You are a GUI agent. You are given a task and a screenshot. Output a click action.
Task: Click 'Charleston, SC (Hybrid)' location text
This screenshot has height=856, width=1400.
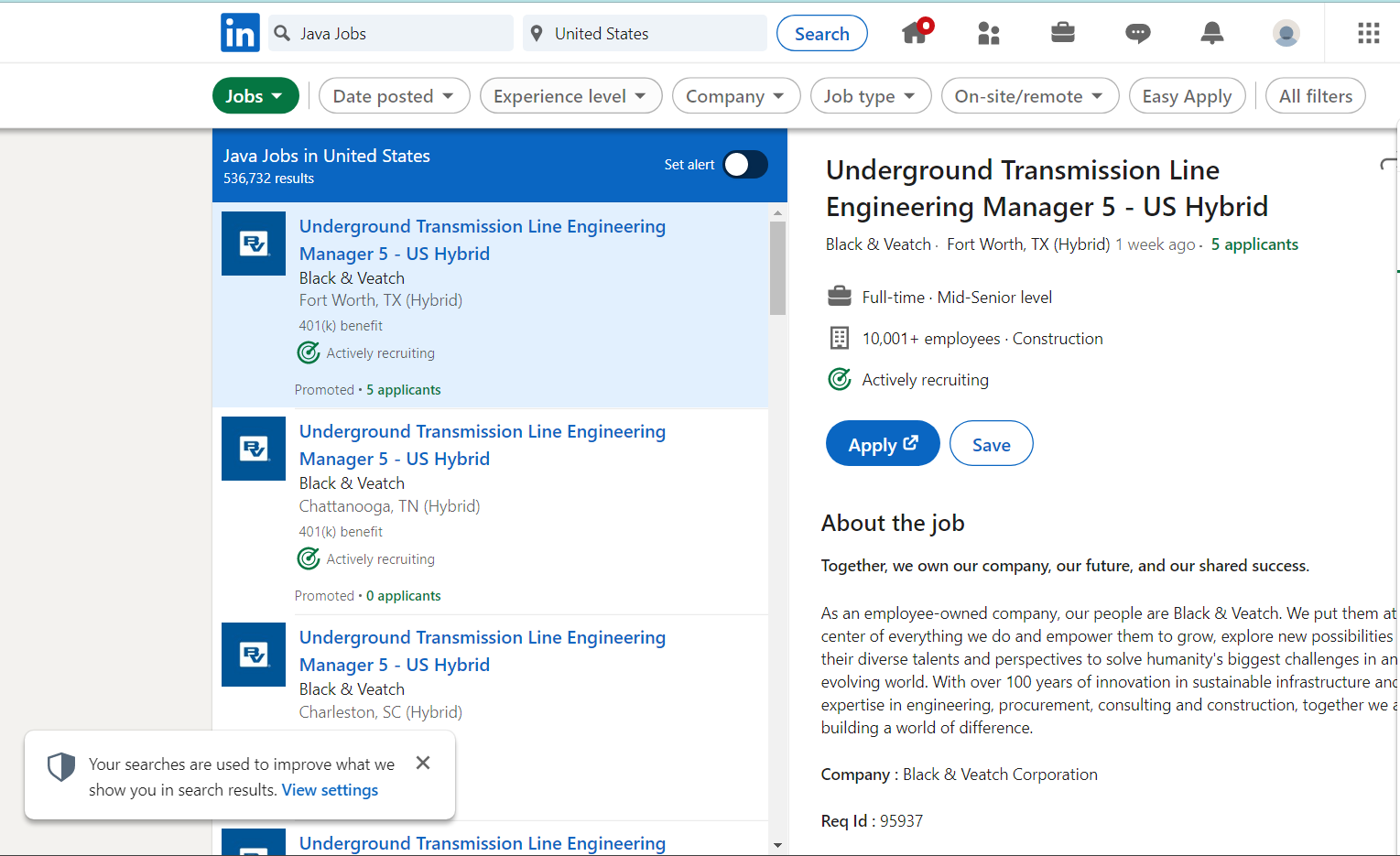[x=381, y=712]
